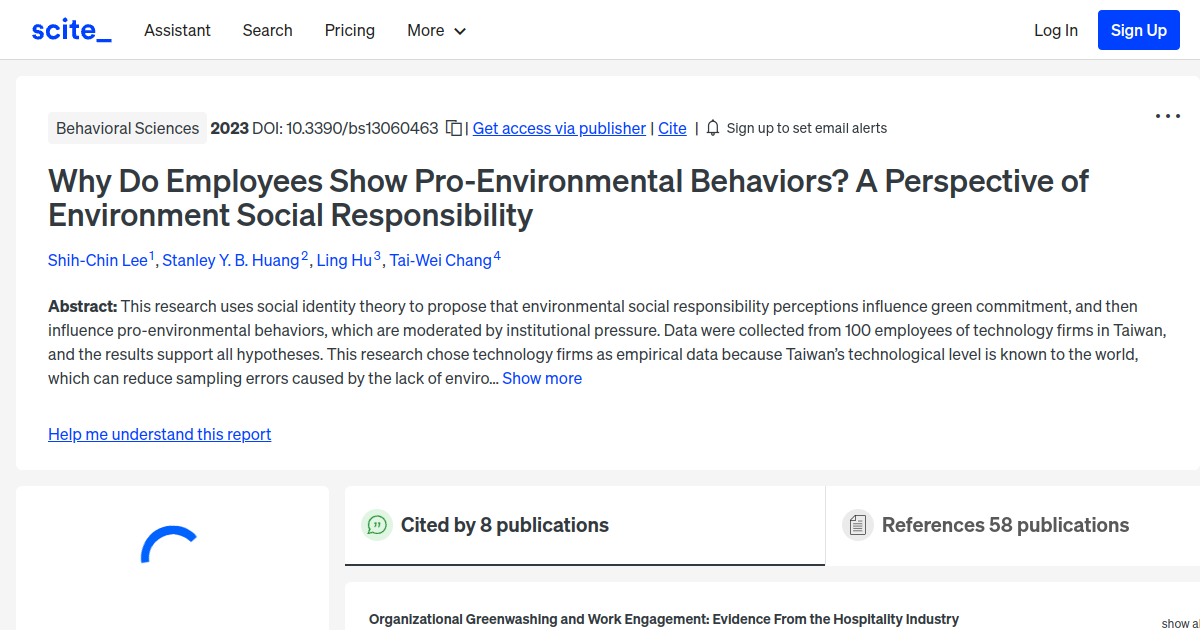This screenshot has height=630, width=1200.
Task: Open the Cite link
Action: point(672,128)
